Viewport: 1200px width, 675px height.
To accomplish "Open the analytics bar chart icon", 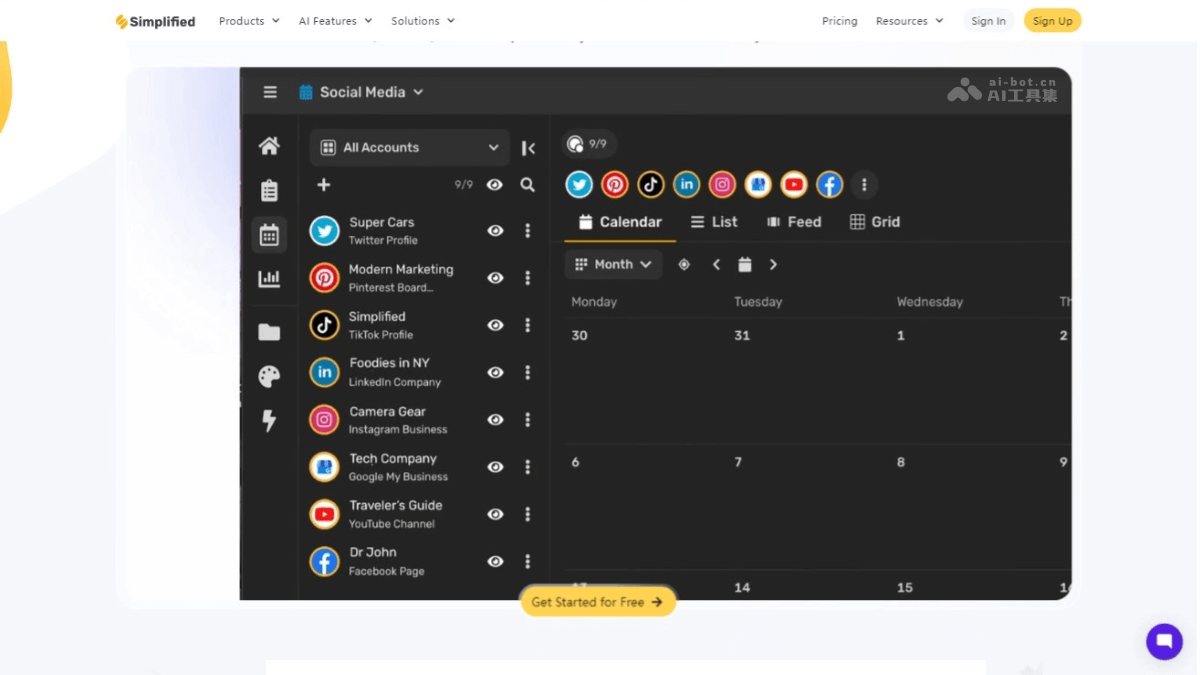I will (269, 279).
